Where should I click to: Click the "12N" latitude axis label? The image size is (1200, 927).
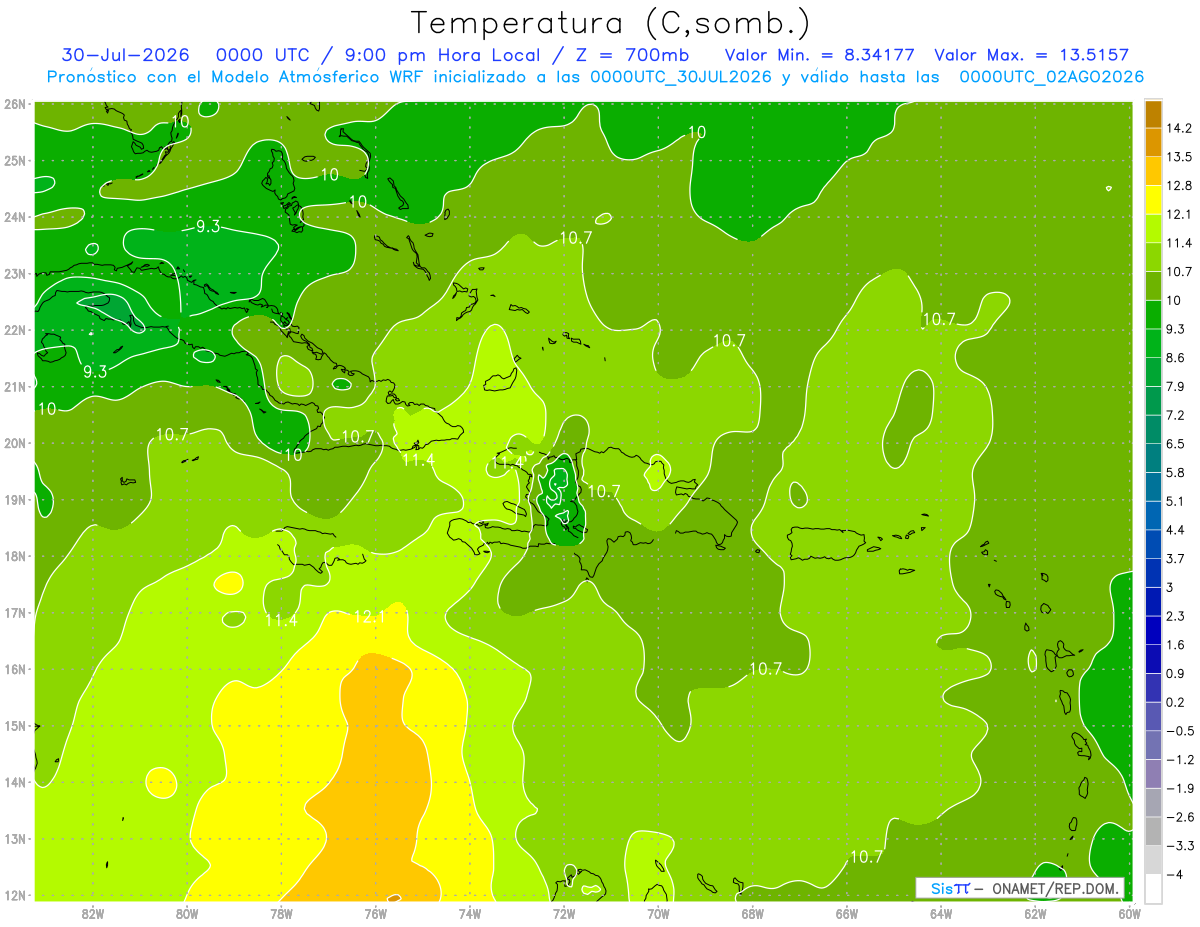tap(15, 895)
